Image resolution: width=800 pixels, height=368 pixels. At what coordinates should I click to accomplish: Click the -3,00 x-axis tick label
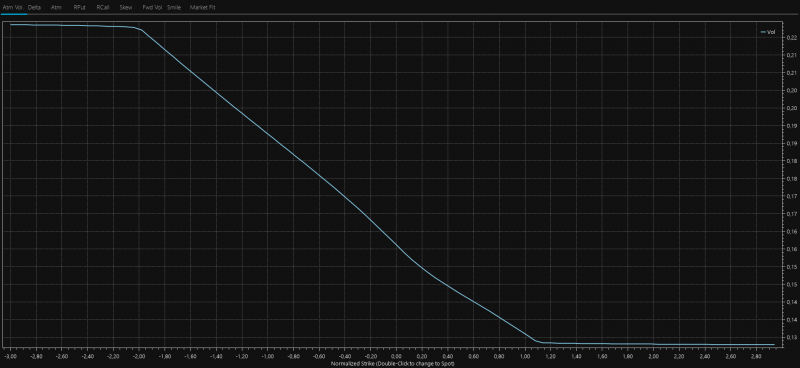click(x=10, y=356)
